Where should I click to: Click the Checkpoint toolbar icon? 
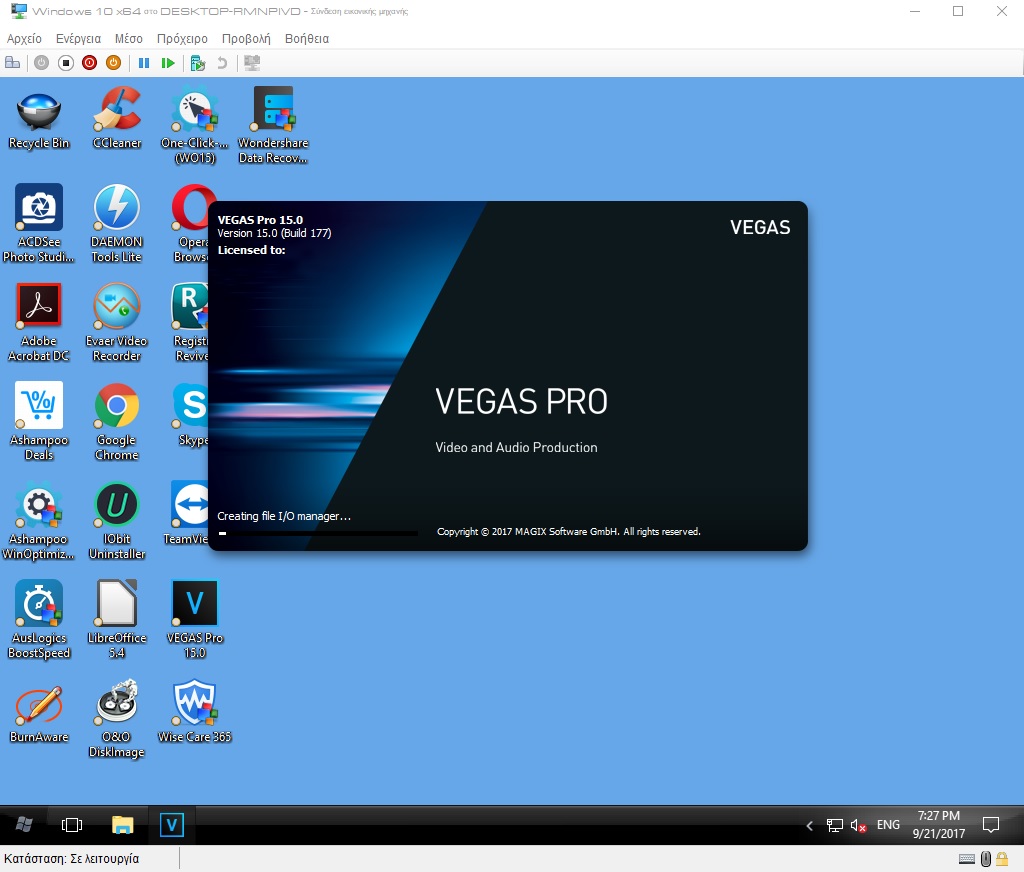198,63
